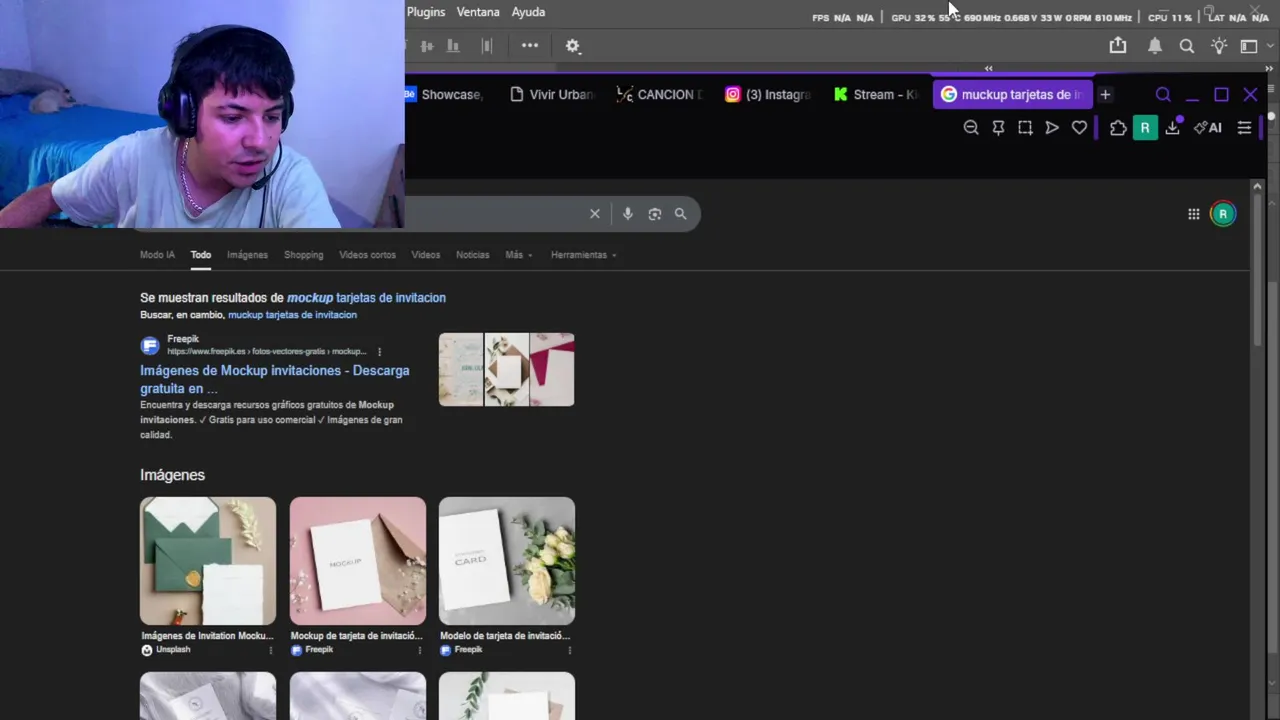This screenshot has height=720, width=1280.
Task: Open options for 'Modelo de tarjeta' Freepik image
Action: (569, 650)
